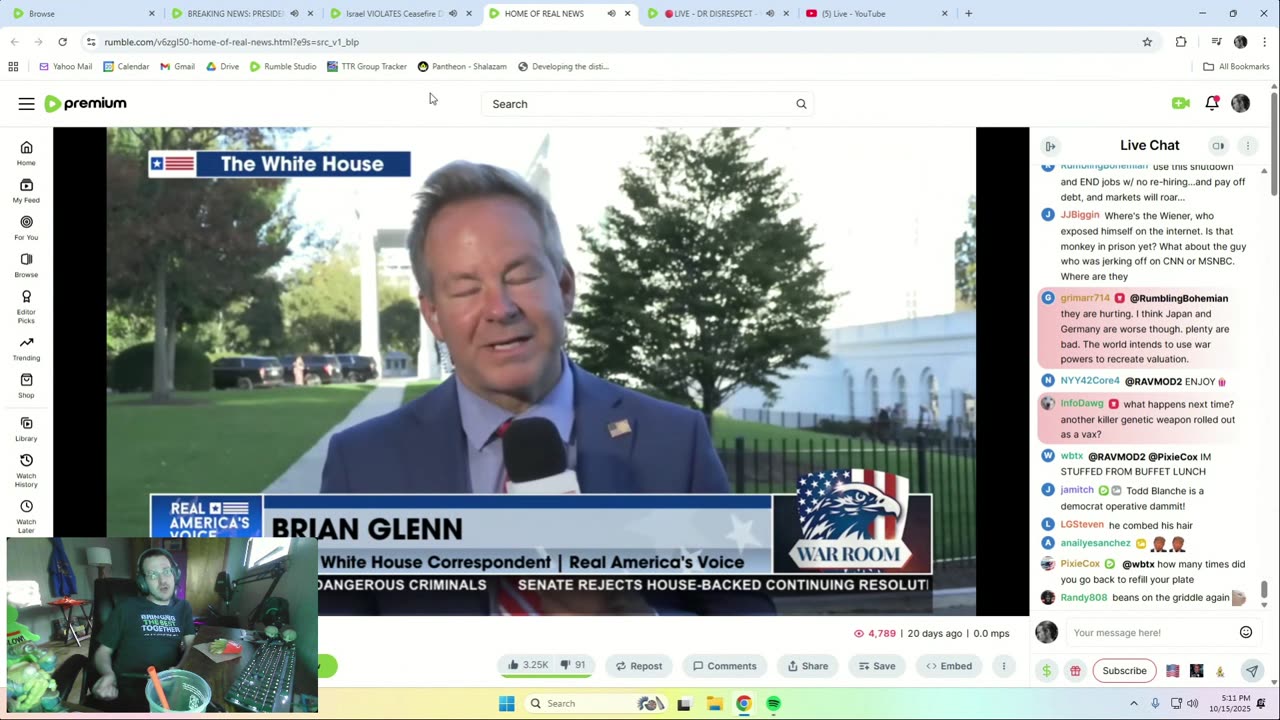Open the Rumble sidebar hamburger menu
Screen dimensions: 1280x720
[x=26, y=104]
